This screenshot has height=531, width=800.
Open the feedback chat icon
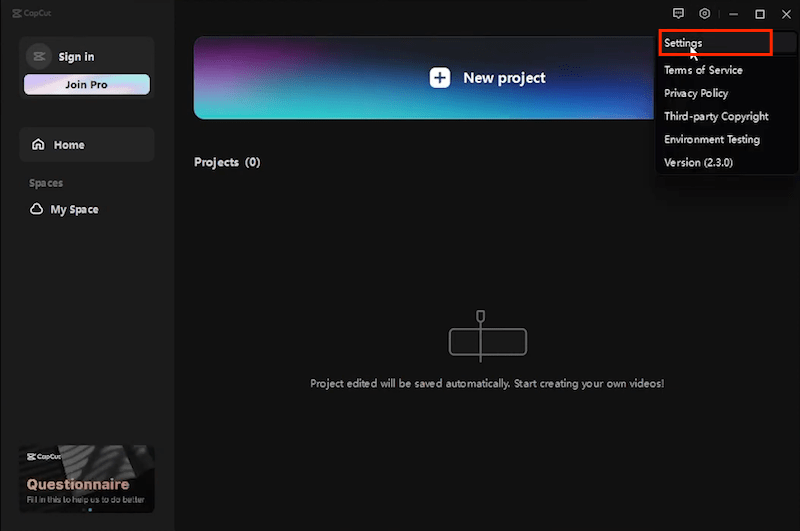pyautogui.click(x=678, y=14)
